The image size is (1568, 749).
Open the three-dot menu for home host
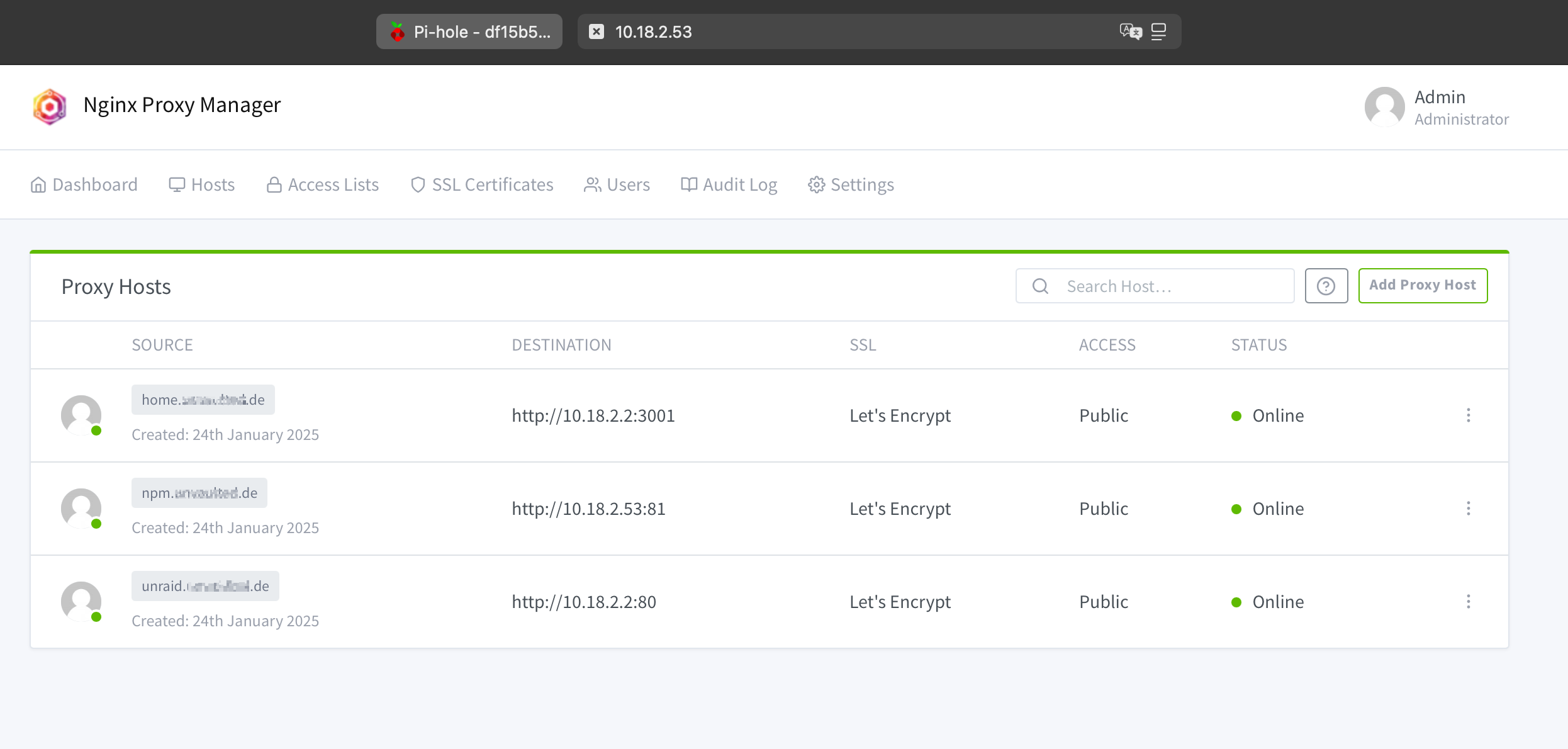click(x=1469, y=415)
